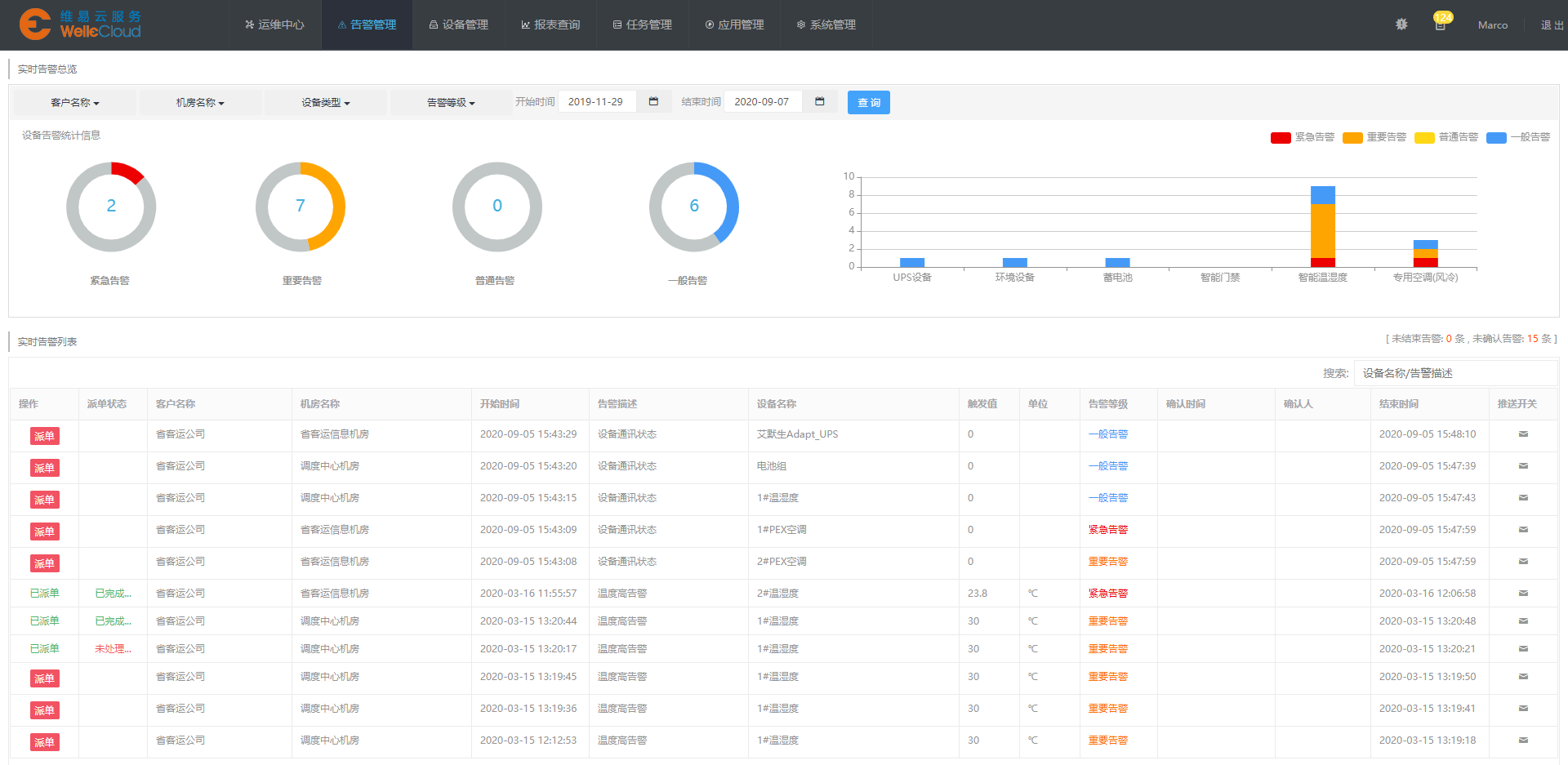
Task: Open 系统管理 navigation menu
Action: (826, 24)
